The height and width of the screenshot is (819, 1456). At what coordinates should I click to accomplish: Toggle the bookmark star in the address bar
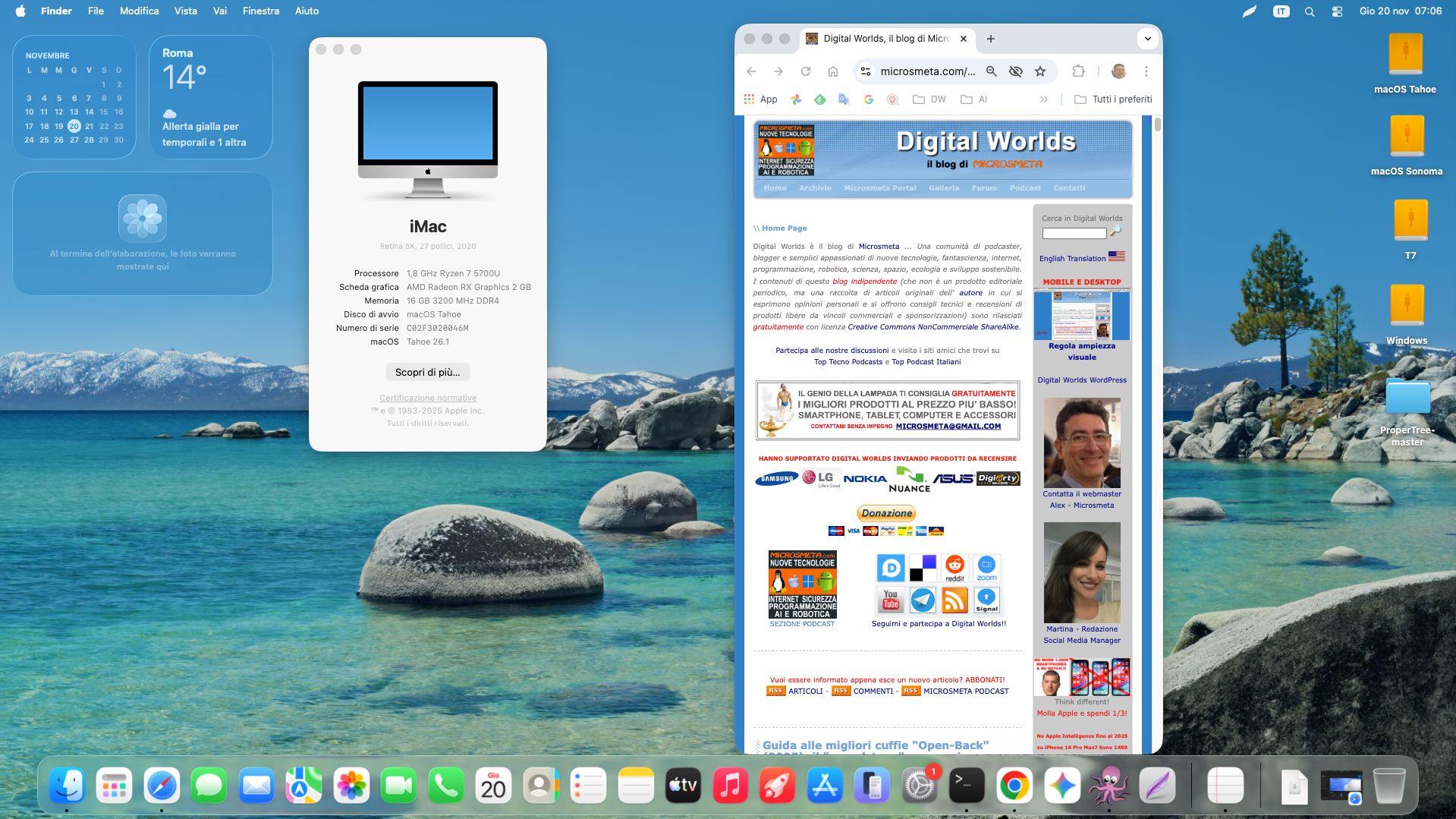pyautogui.click(x=1040, y=71)
